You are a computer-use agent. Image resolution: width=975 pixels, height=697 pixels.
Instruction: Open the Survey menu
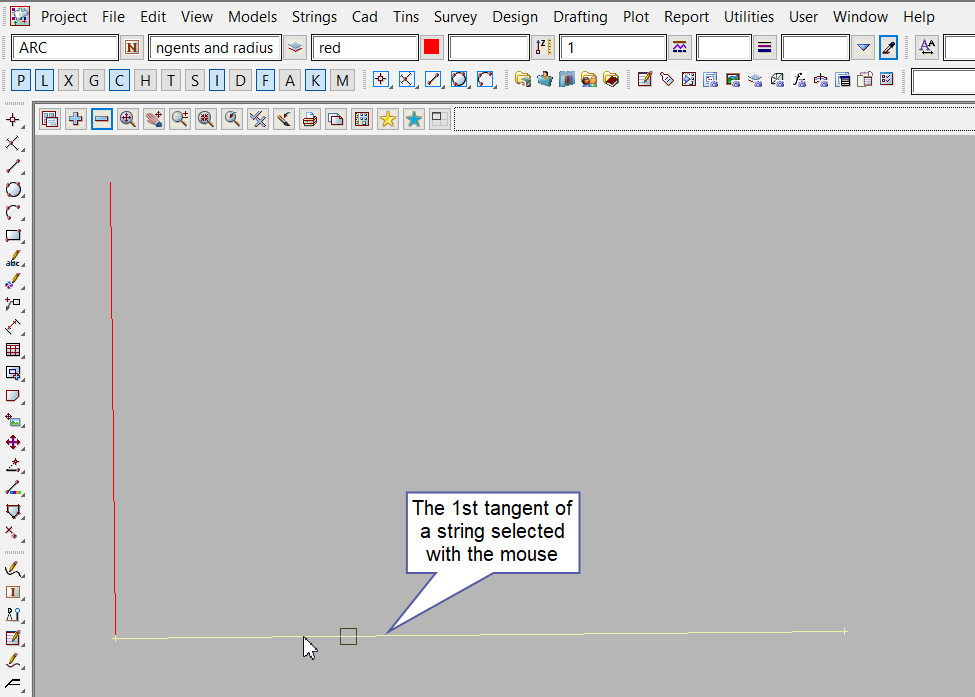tap(455, 17)
